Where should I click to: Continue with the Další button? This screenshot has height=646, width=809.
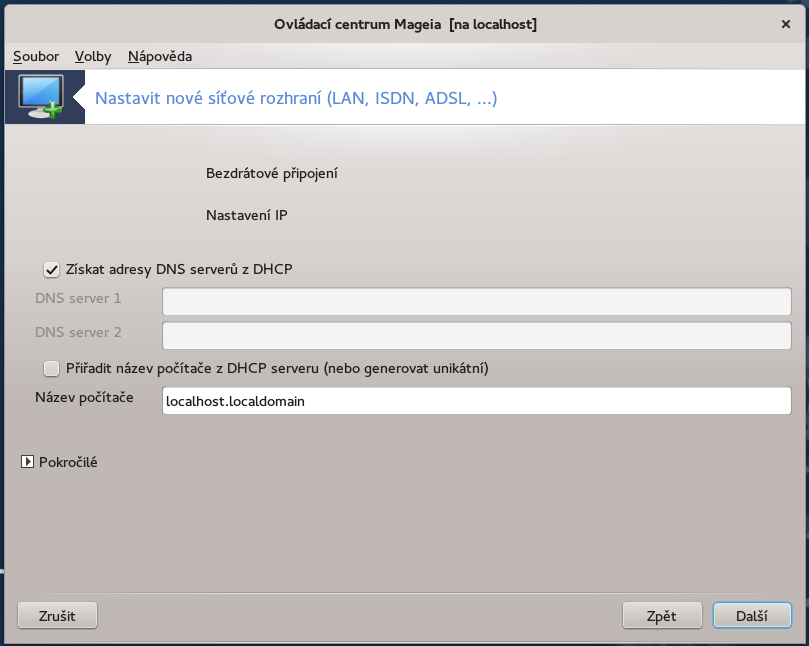[752, 616]
